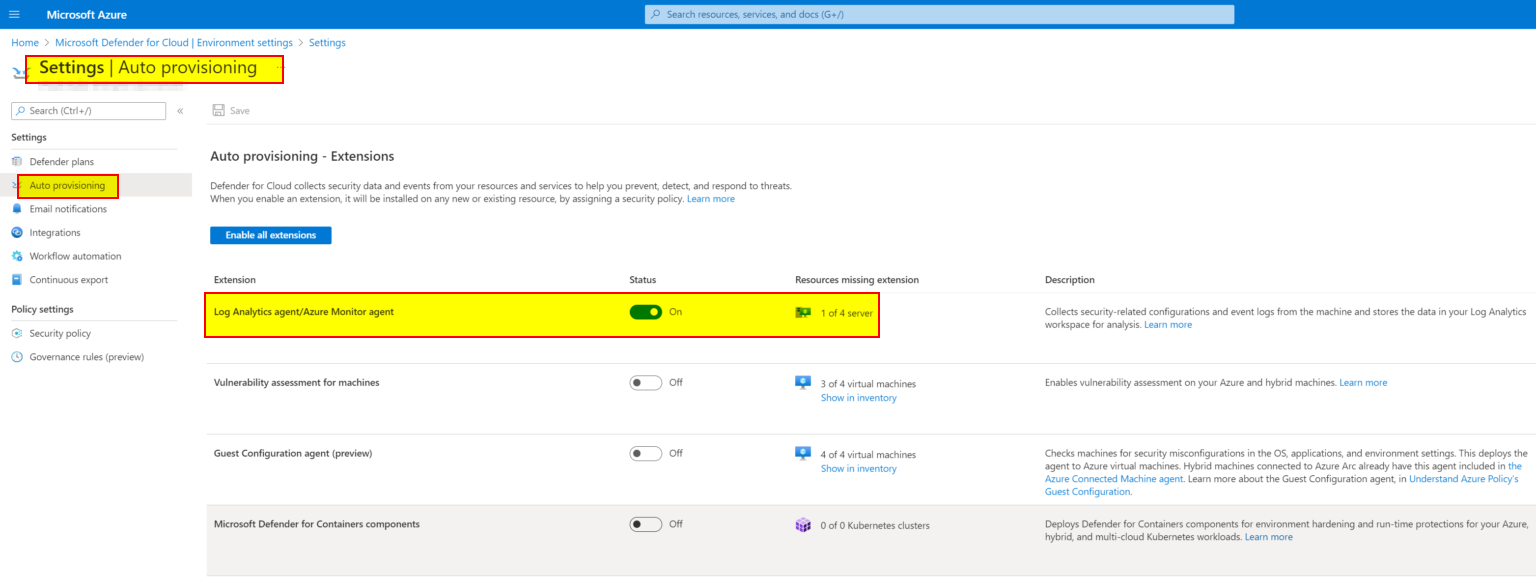The height and width of the screenshot is (578, 1536).
Task: Click Vulnerability assessment for machines row name
Action: tap(297, 382)
